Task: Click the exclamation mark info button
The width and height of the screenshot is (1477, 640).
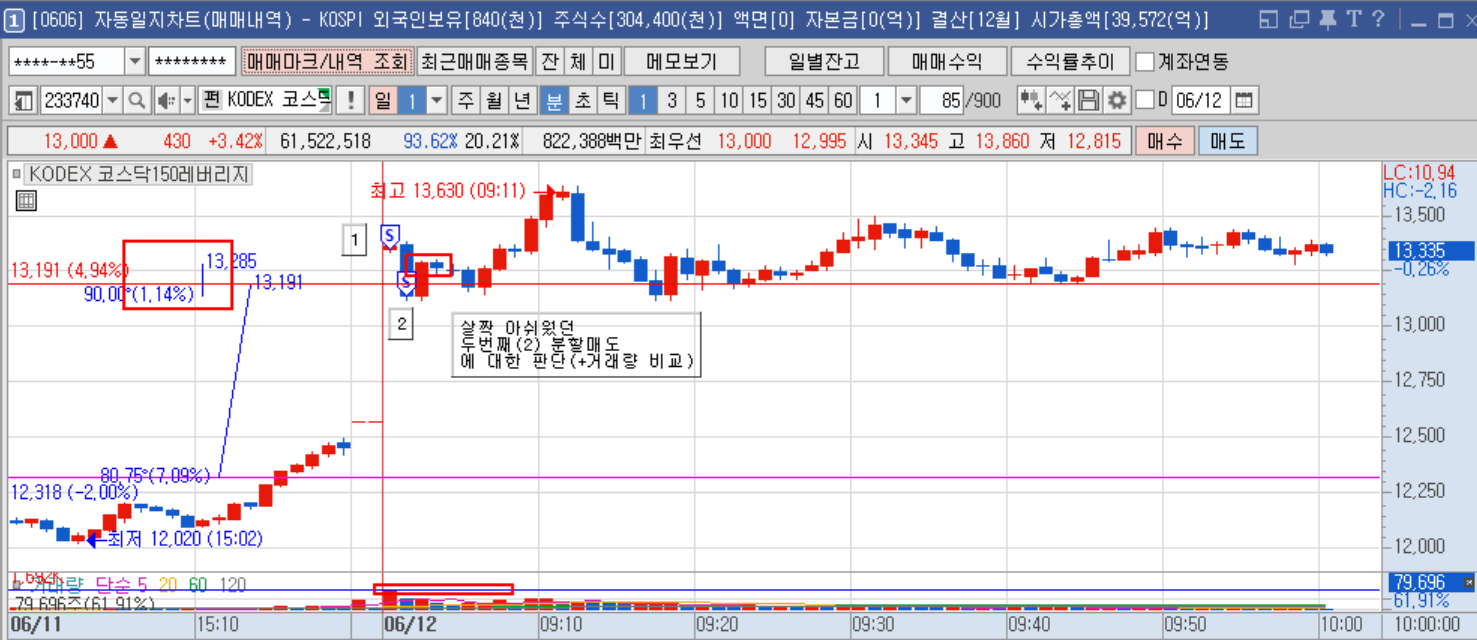Action: point(350,100)
